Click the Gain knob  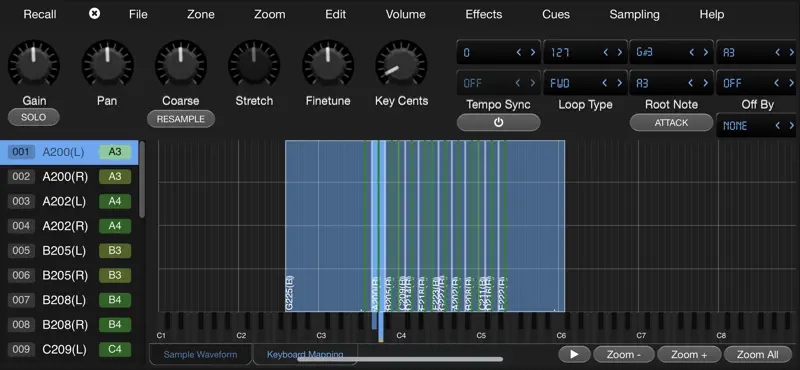click(x=34, y=66)
